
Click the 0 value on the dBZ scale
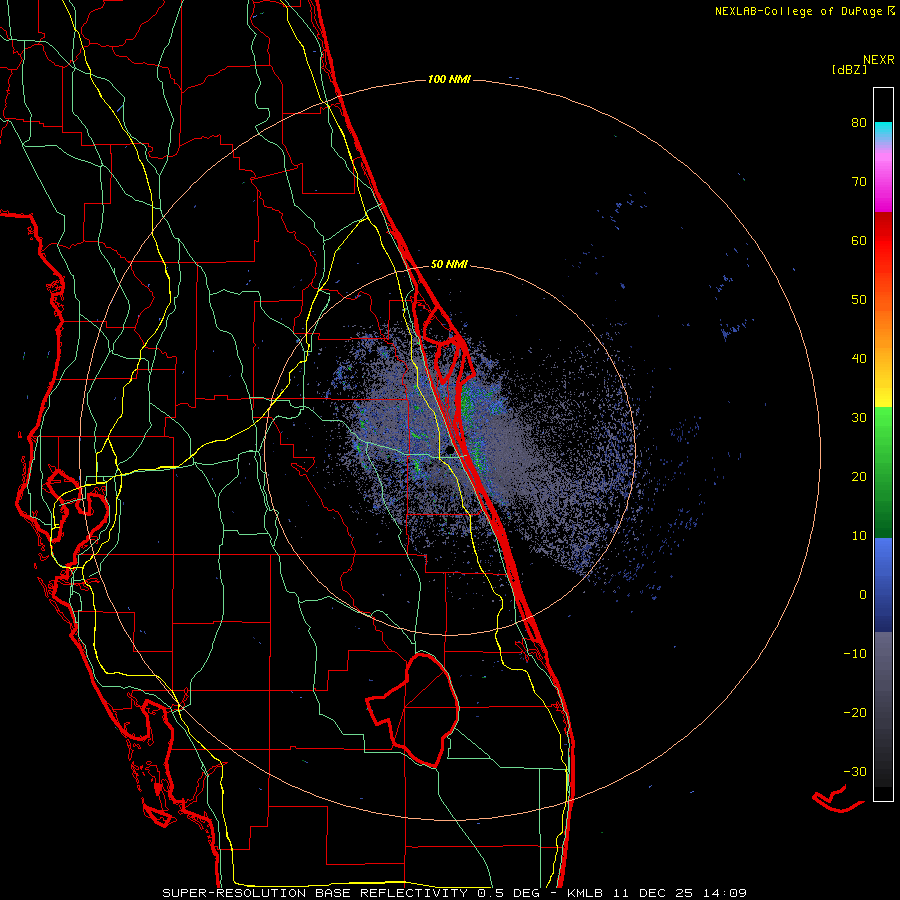[863, 595]
